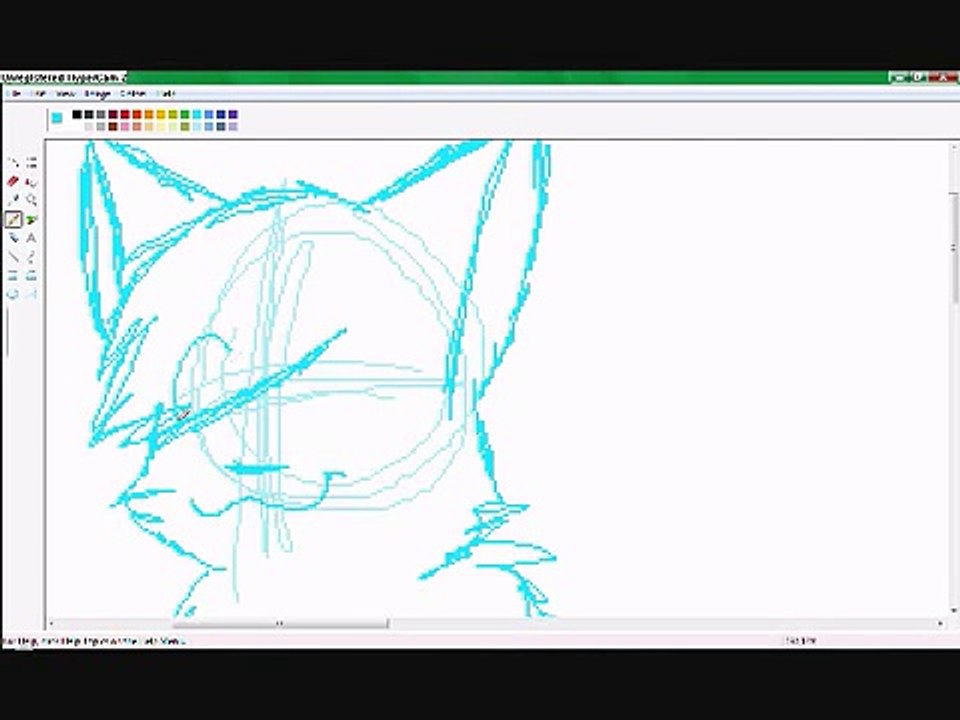The width and height of the screenshot is (960, 720).
Task: Choose the pink swatch in bottom row
Action: pos(125,127)
